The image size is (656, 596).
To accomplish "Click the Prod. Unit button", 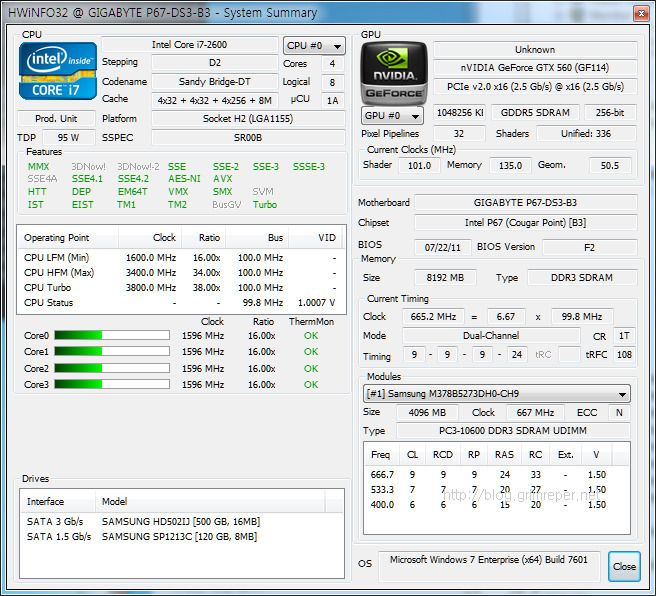I will coord(56,118).
